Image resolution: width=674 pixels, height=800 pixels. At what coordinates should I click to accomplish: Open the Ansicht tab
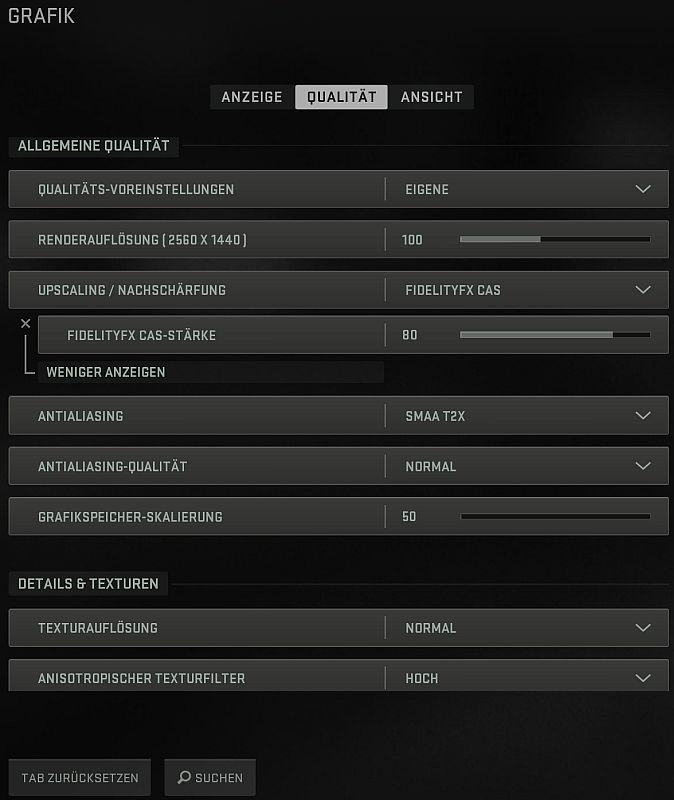click(x=432, y=97)
